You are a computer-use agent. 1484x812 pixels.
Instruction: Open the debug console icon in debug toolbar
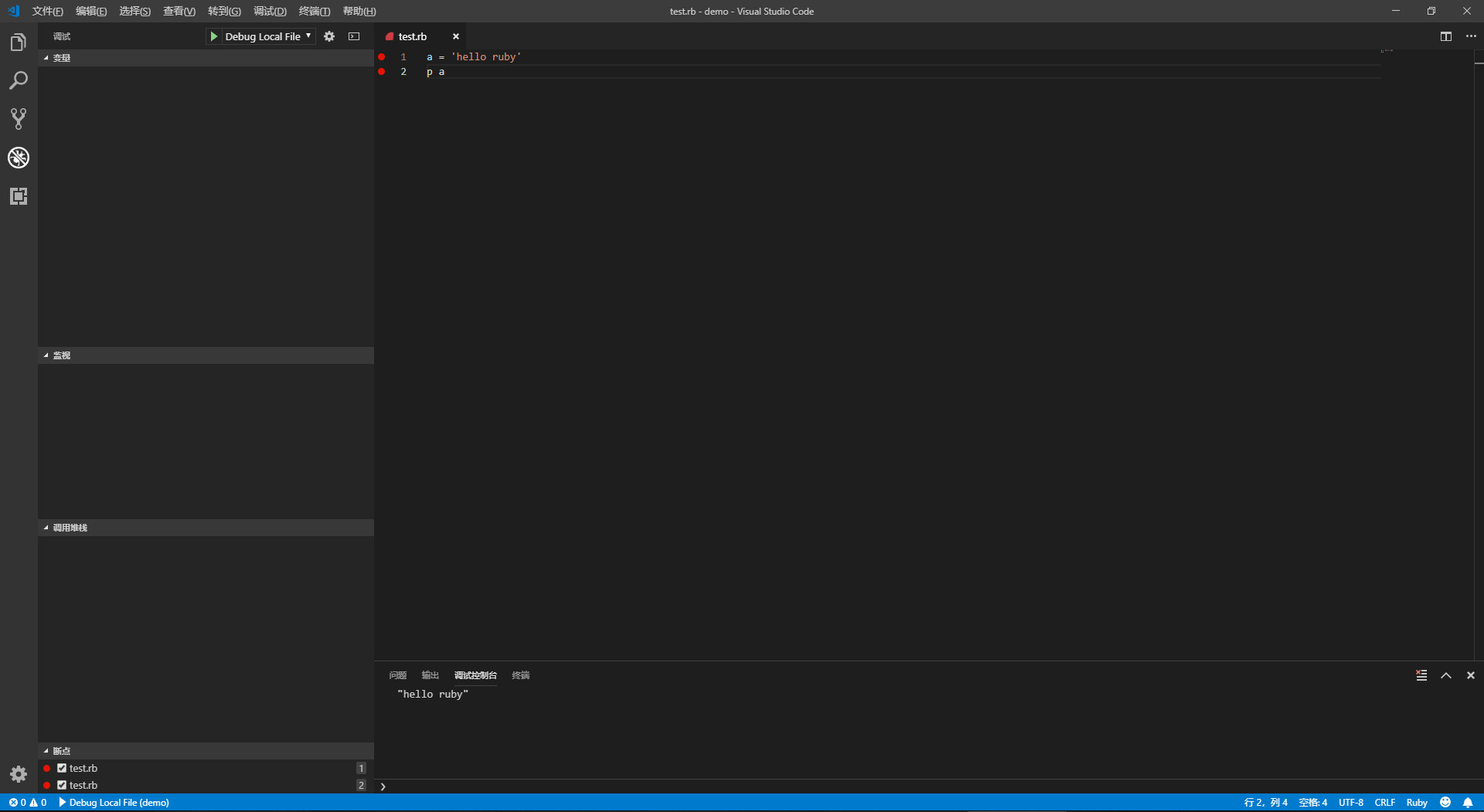[354, 36]
